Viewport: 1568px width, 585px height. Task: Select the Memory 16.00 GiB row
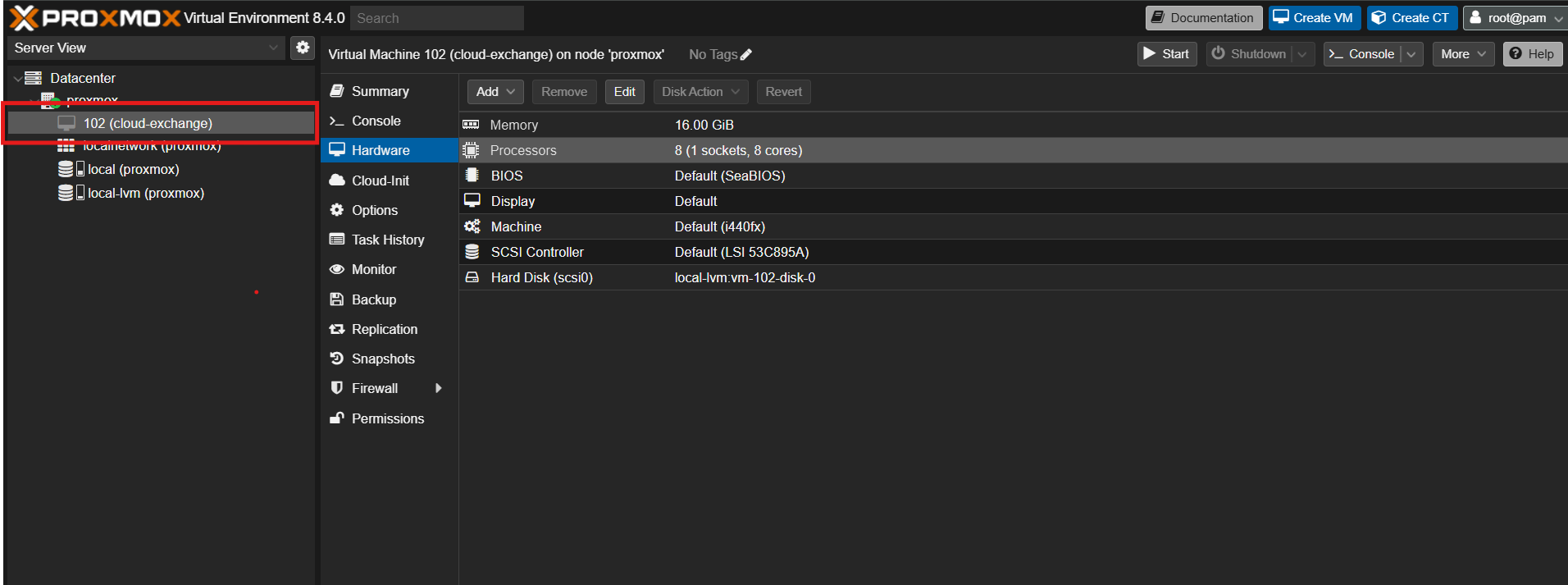coord(1013,125)
